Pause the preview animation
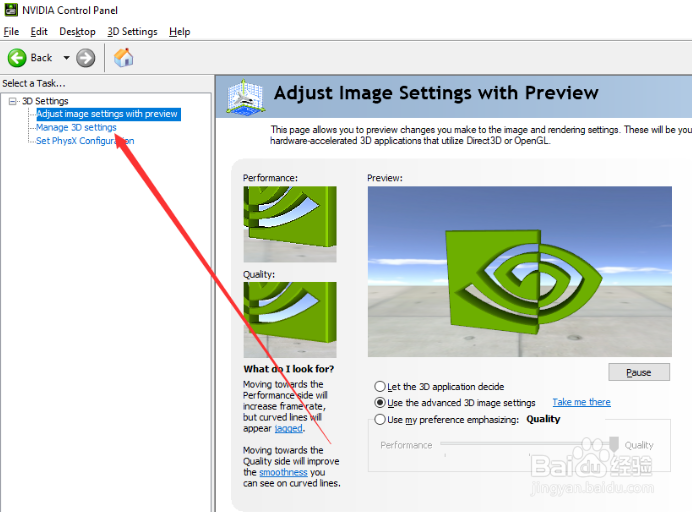Image resolution: width=692 pixels, height=512 pixels. 639,372
